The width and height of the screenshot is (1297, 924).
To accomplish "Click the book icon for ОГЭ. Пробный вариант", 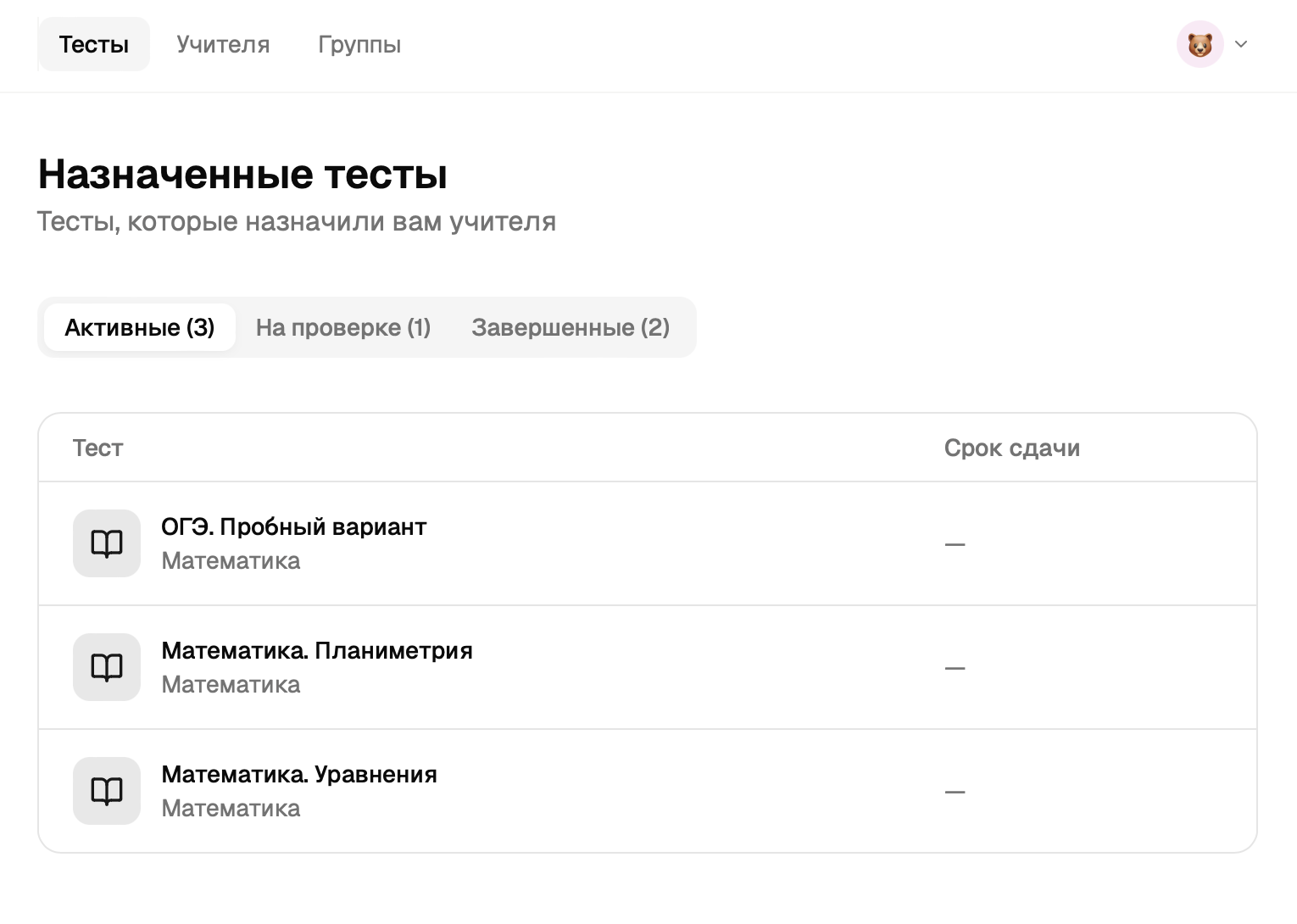I will pyautogui.click(x=106, y=543).
